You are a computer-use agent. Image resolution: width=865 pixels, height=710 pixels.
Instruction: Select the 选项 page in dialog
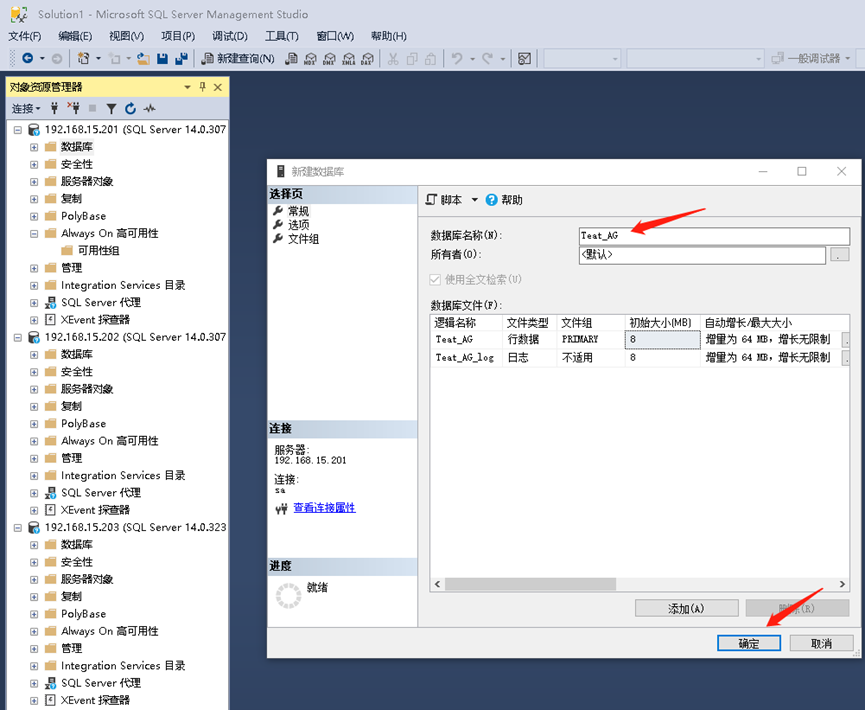coord(298,225)
